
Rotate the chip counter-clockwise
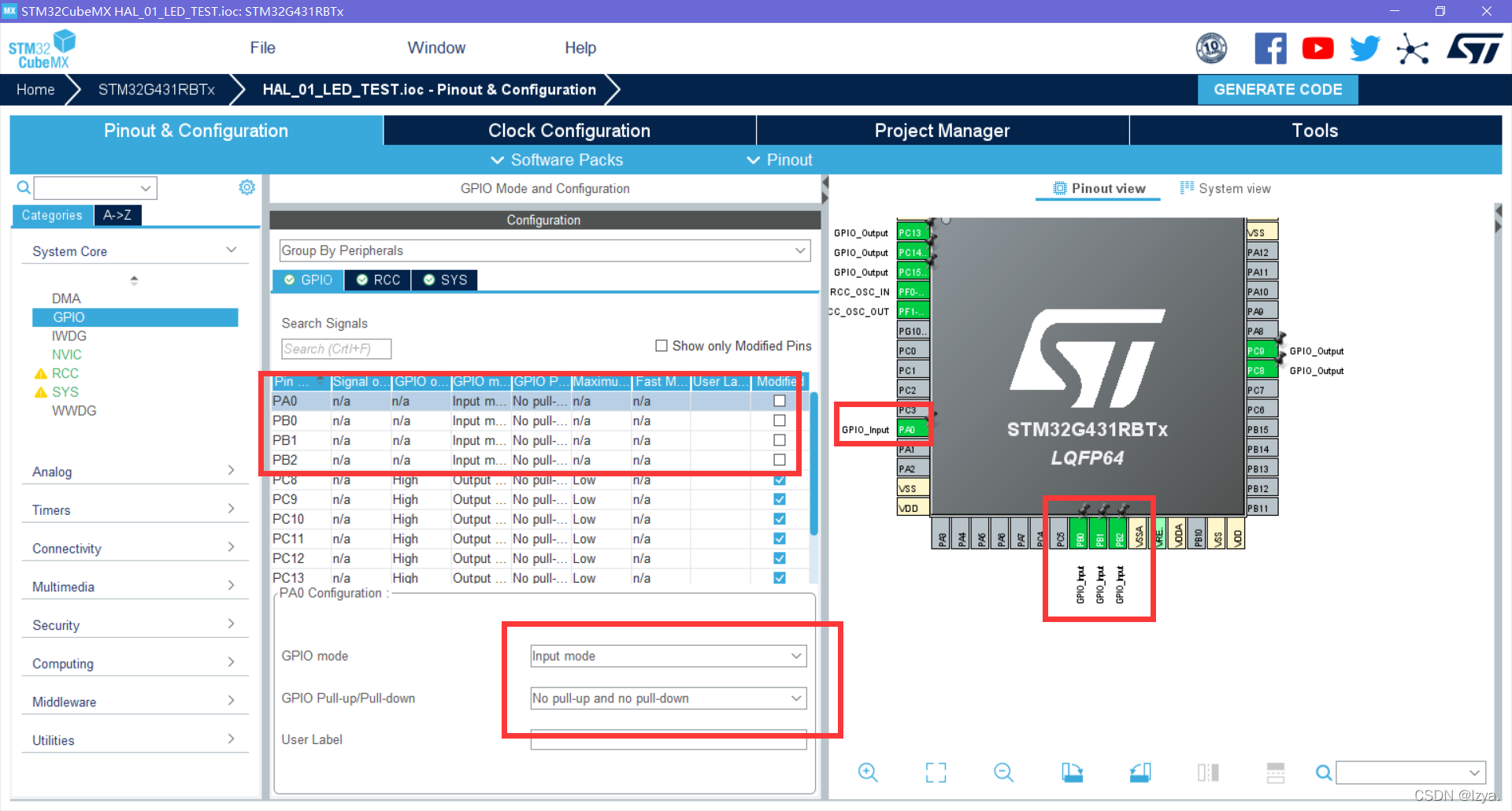1140,772
